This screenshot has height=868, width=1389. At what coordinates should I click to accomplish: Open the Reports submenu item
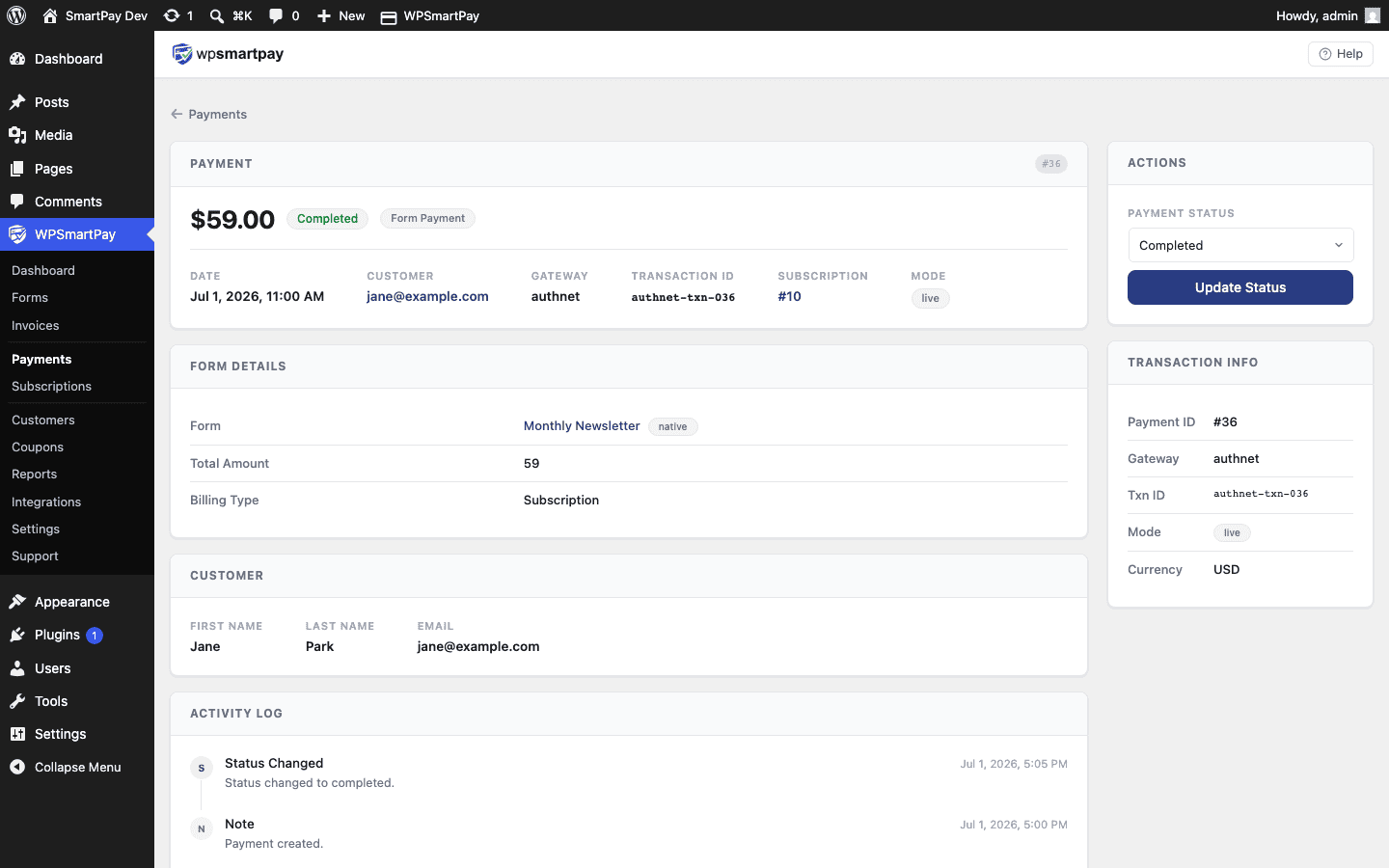(35, 475)
